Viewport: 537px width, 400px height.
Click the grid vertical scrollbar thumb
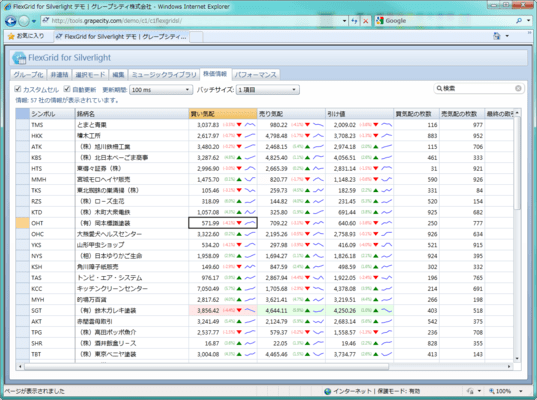click(517, 163)
